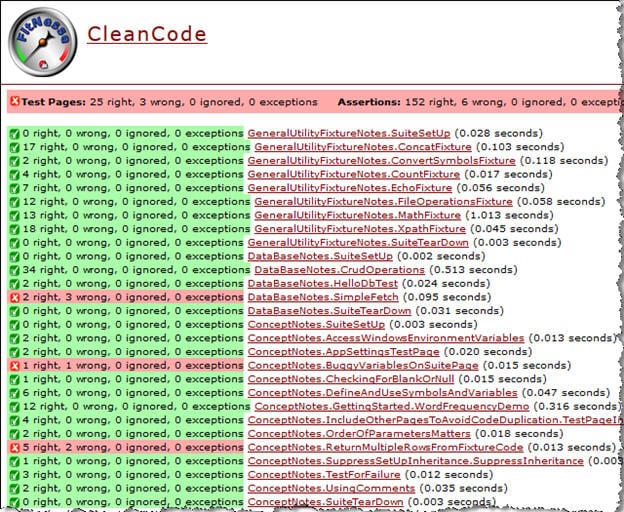Open ConceptNotes.SuiteTearDown link
Viewport: 624px width, 512px height.
pos(325,502)
